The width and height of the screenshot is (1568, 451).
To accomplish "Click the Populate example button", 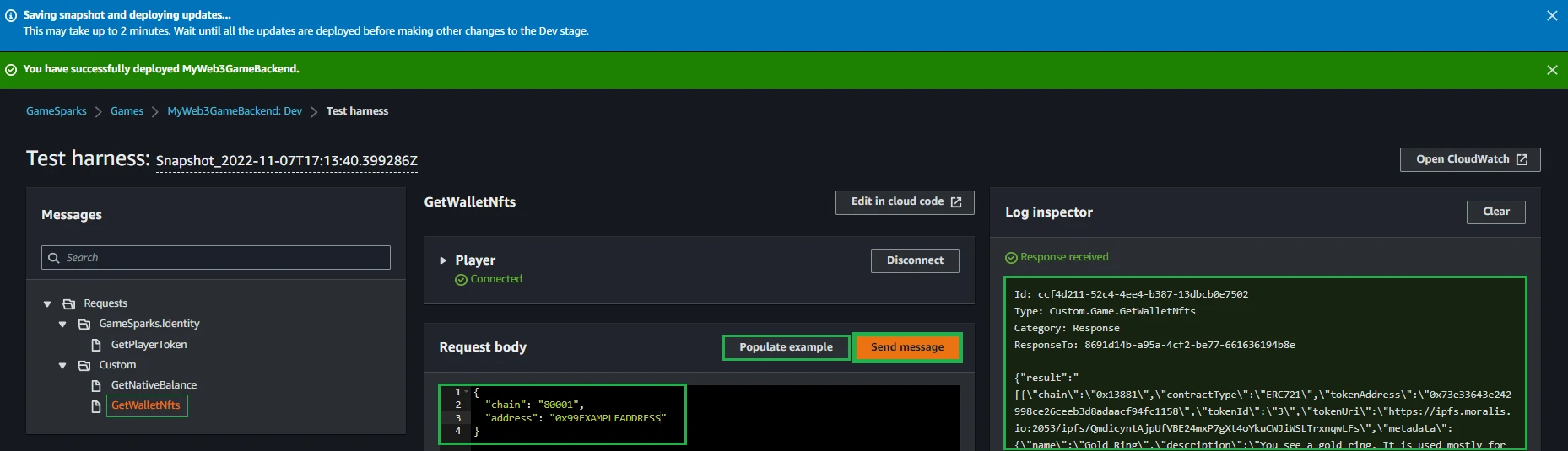I will [x=786, y=347].
